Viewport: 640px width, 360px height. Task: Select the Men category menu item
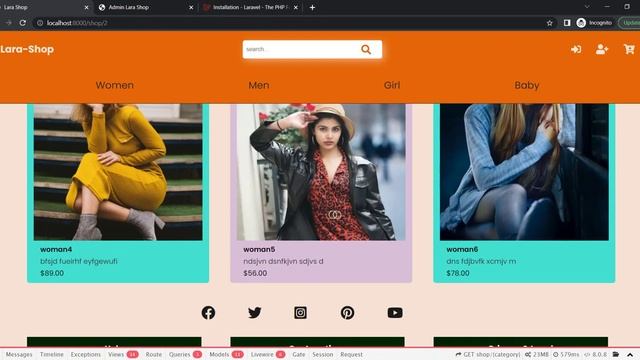click(259, 85)
